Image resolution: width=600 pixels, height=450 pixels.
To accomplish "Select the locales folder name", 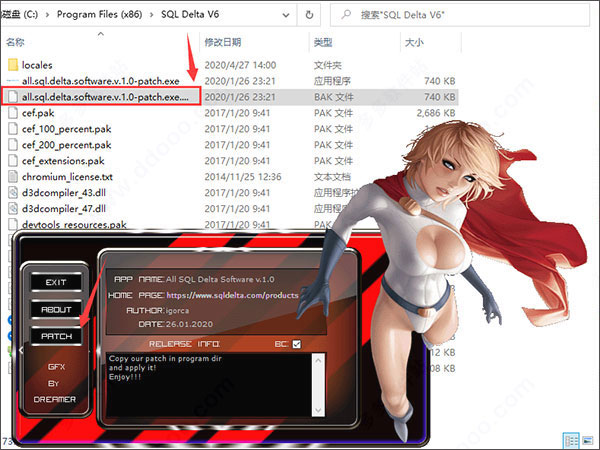I will coord(37,65).
